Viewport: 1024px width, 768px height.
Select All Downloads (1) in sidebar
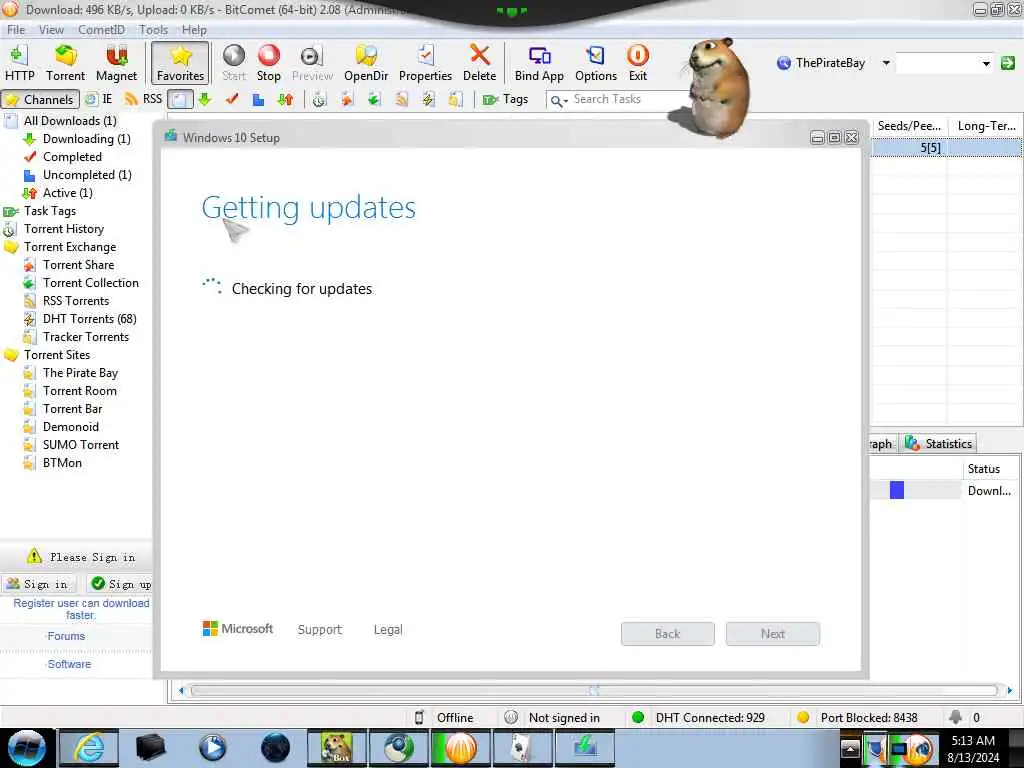(70, 121)
